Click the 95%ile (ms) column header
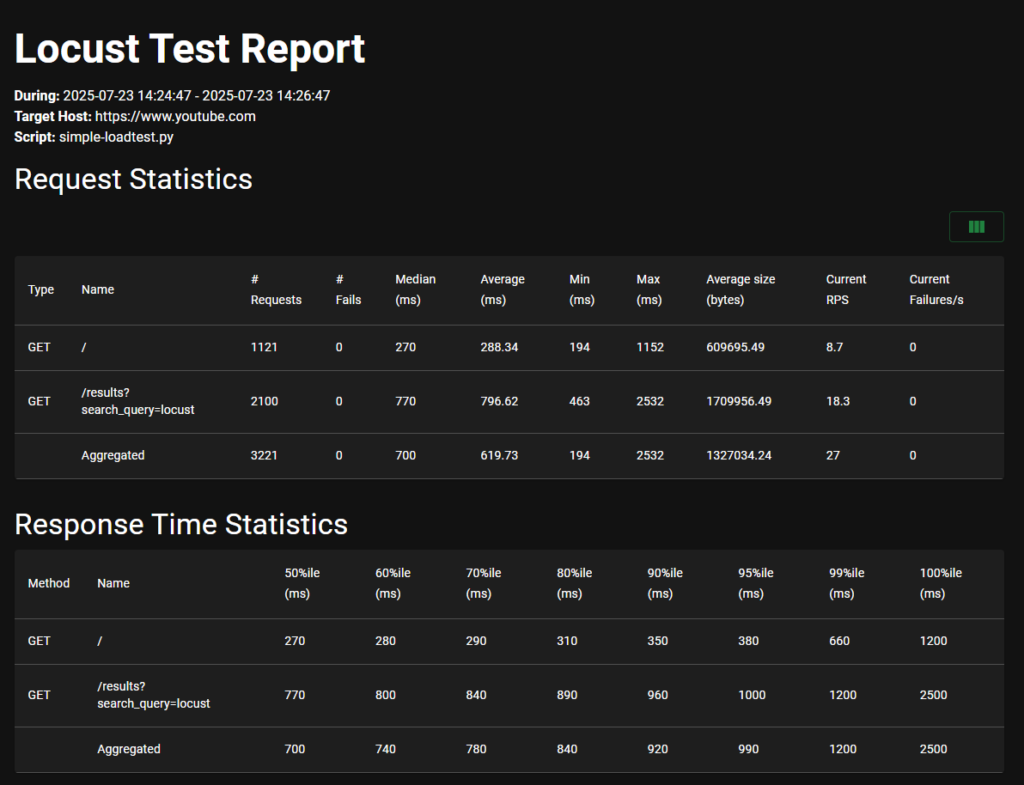 tap(756, 583)
